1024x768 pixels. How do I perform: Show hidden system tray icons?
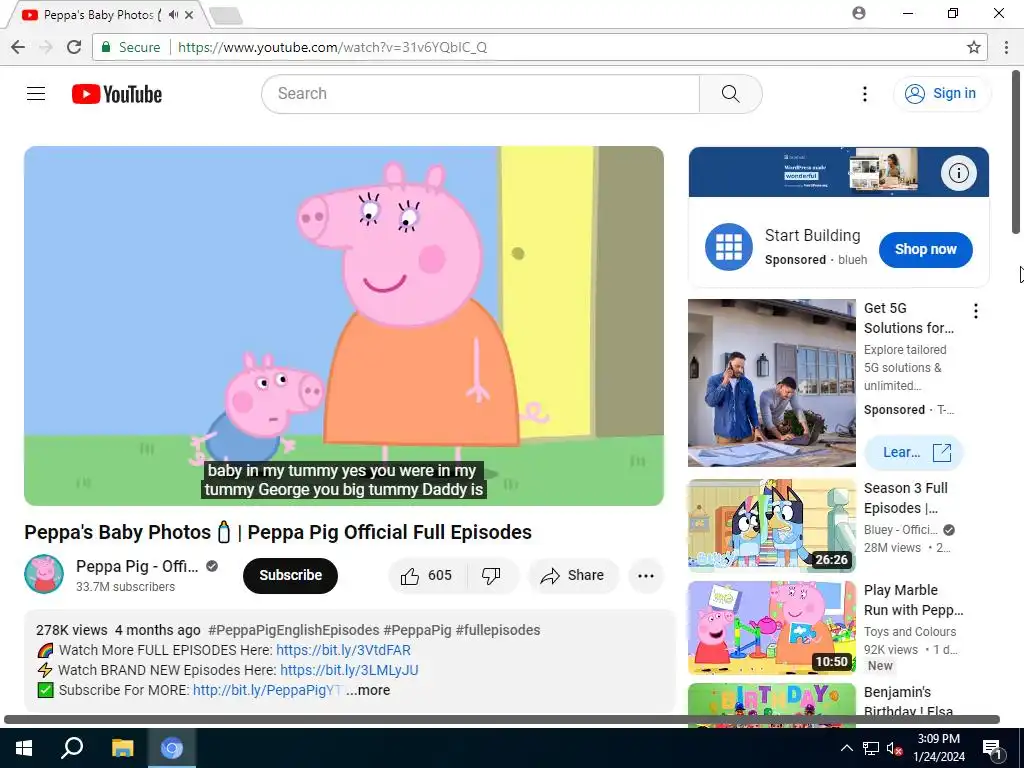pyautogui.click(x=846, y=748)
